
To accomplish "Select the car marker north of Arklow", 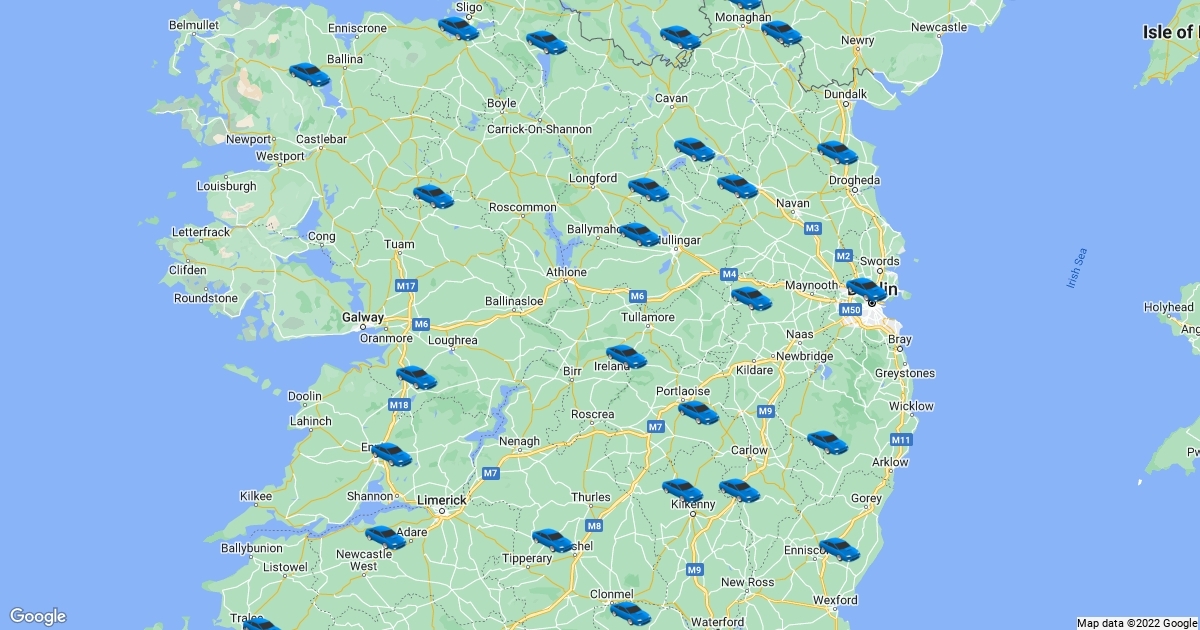I will point(827,442).
